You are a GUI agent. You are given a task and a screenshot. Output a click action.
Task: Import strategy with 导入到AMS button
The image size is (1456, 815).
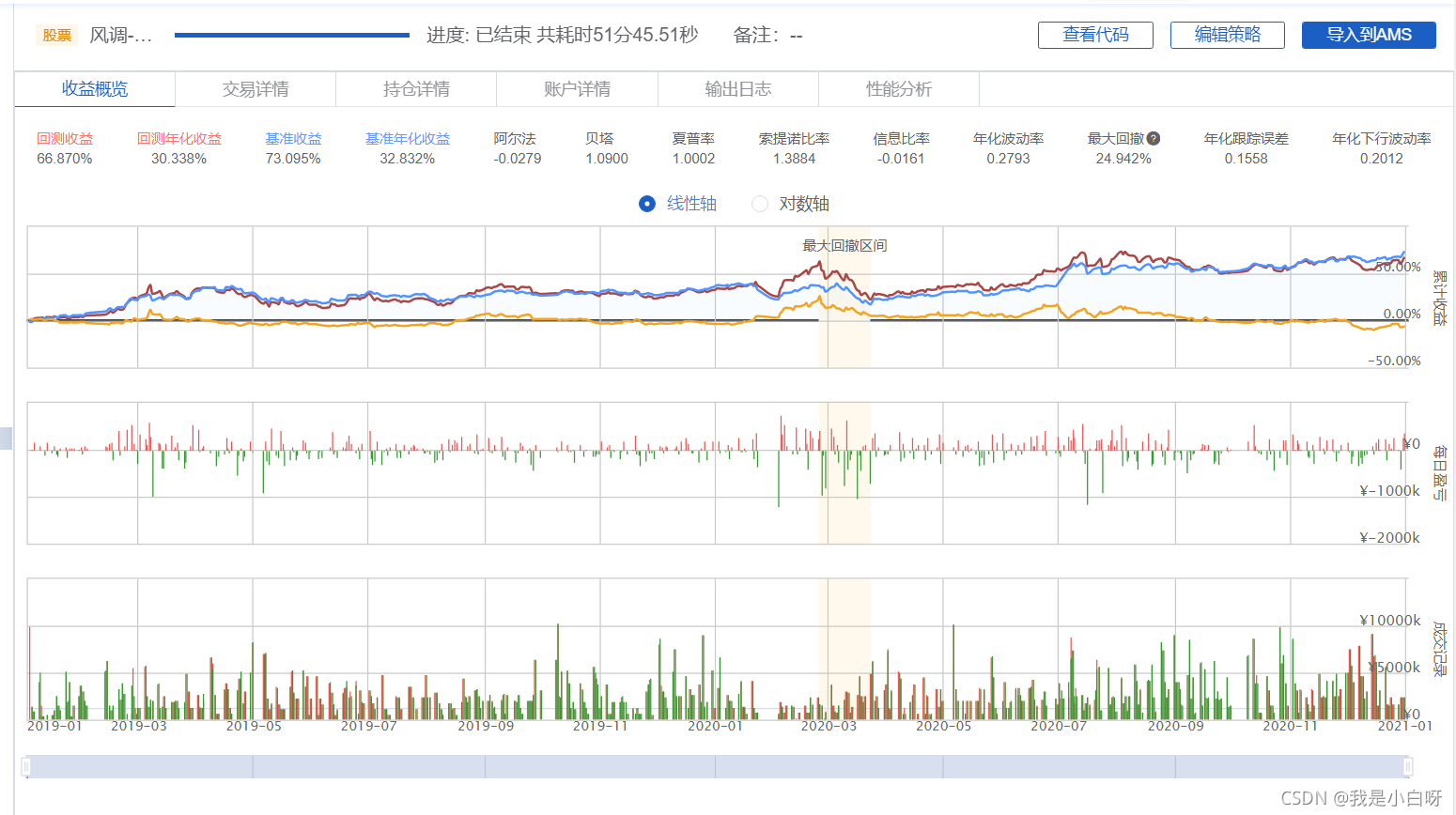coord(1369,35)
